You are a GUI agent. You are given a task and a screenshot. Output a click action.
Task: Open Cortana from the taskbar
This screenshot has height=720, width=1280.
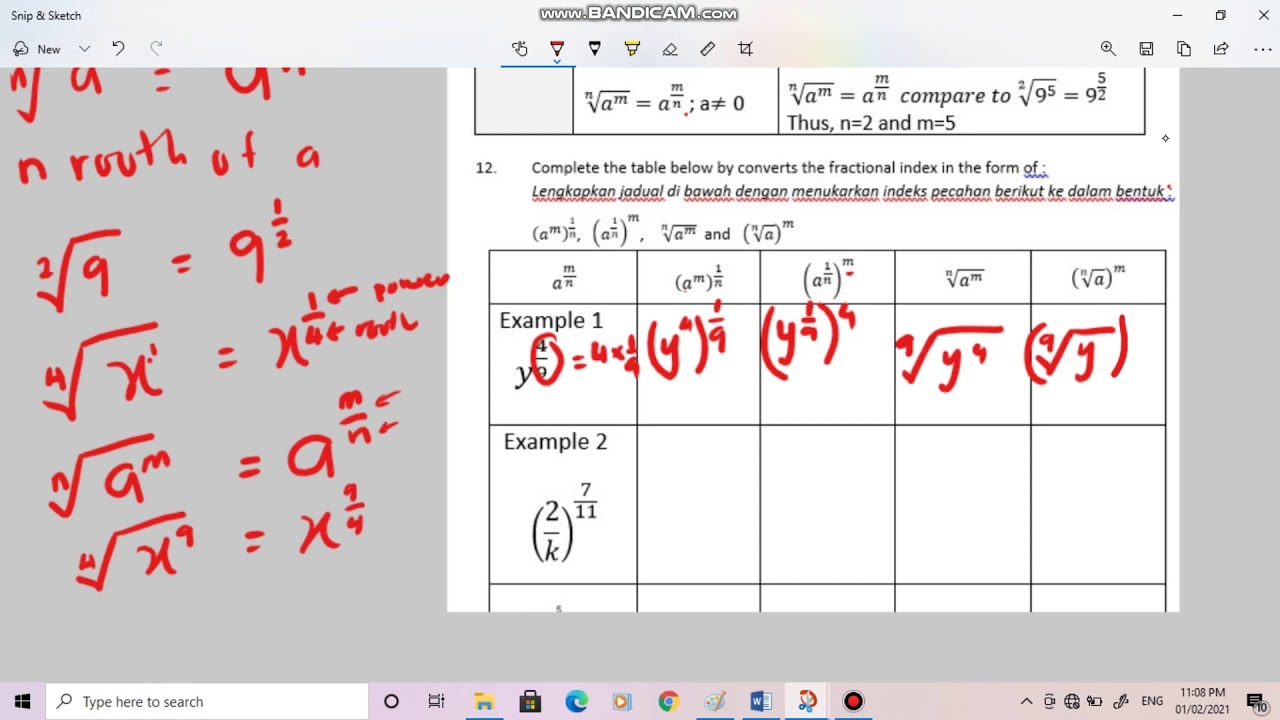point(391,701)
